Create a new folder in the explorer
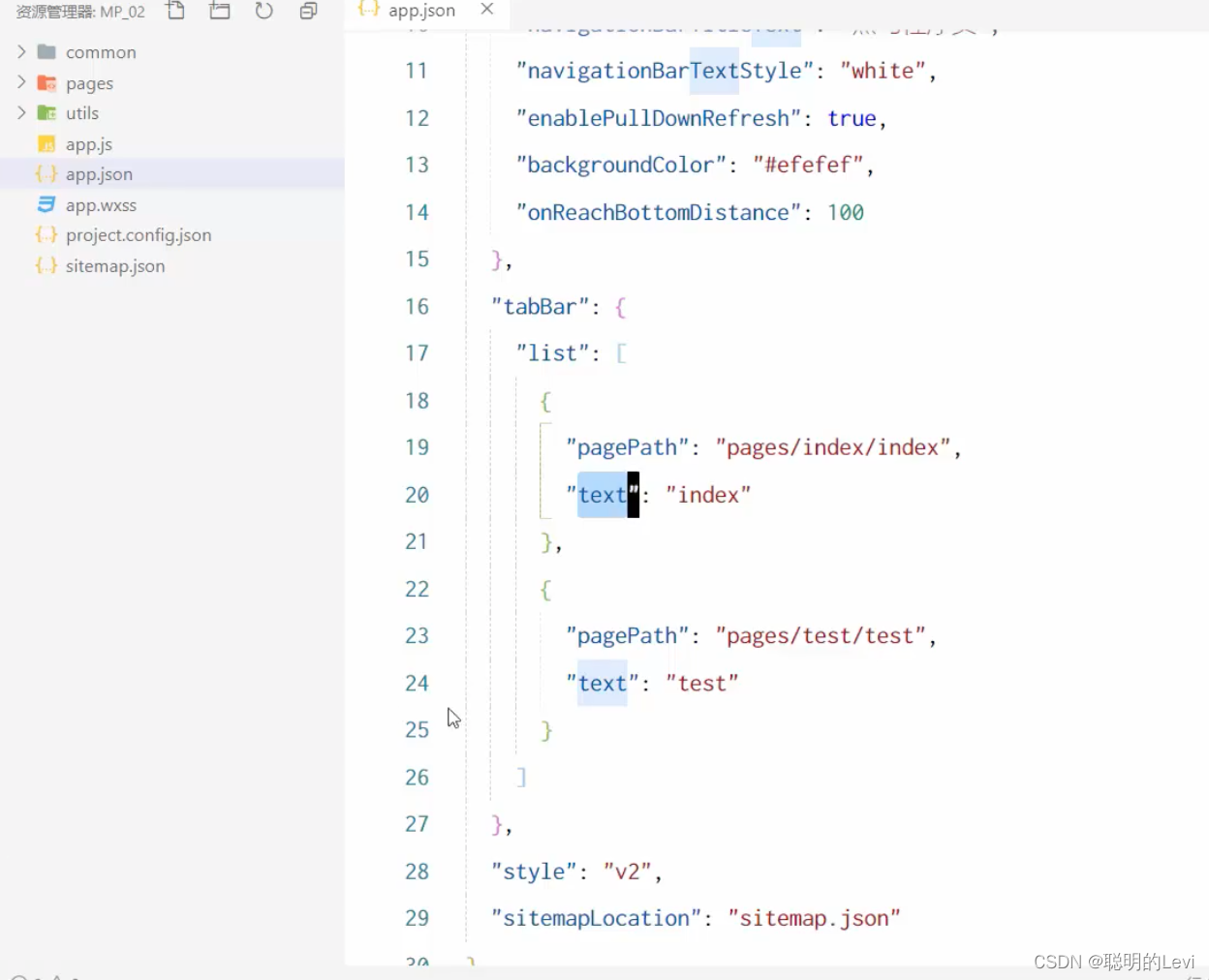 [x=220, y=11]
